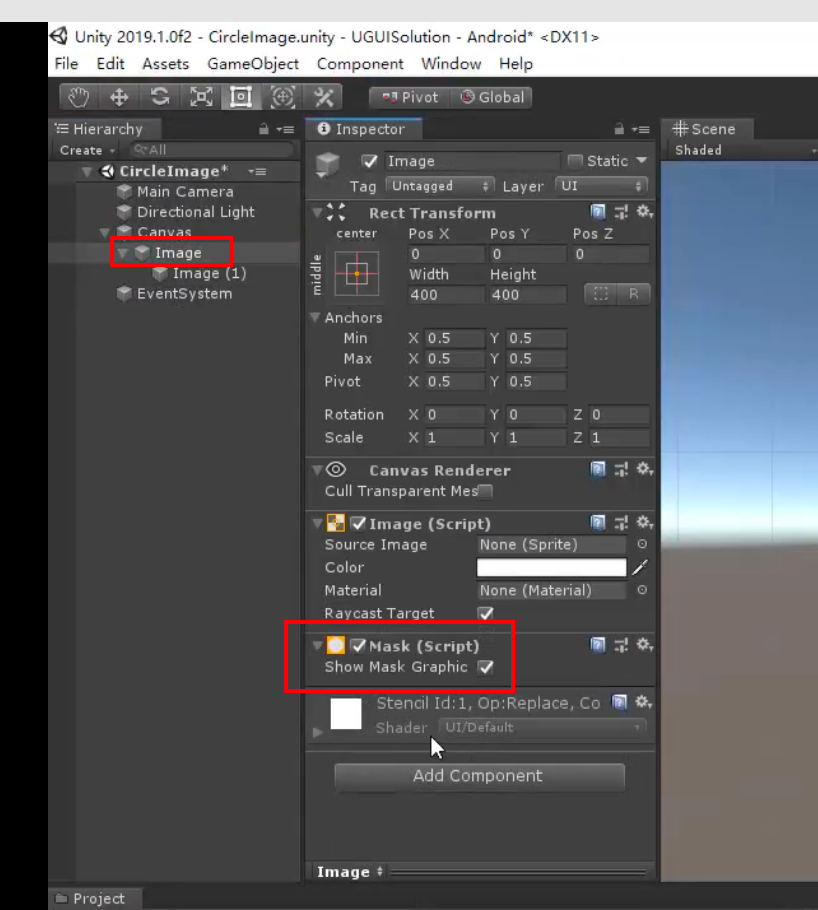Select the Rotate tool

[160, 97]
